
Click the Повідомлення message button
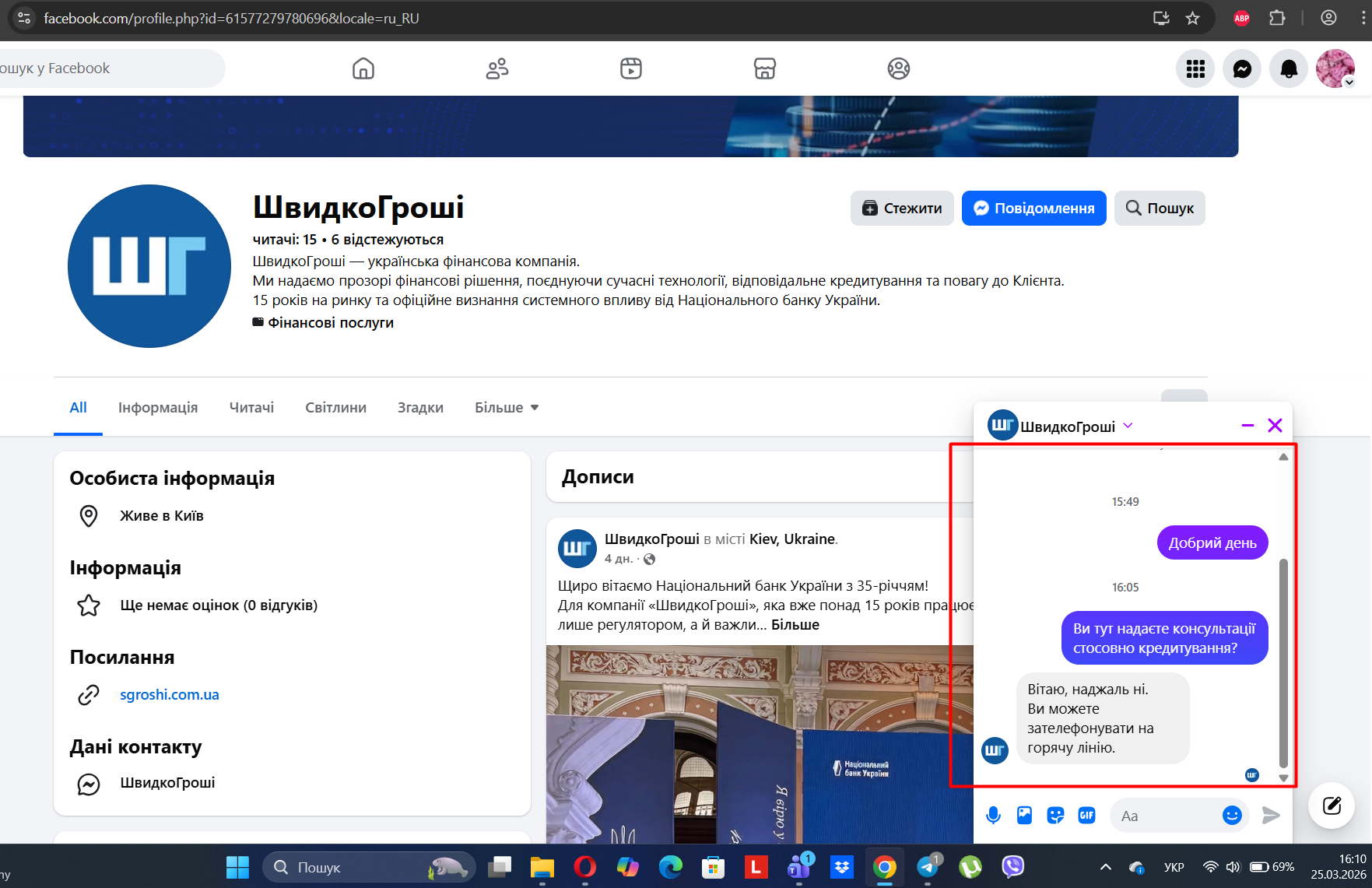tap(1033, 208)
